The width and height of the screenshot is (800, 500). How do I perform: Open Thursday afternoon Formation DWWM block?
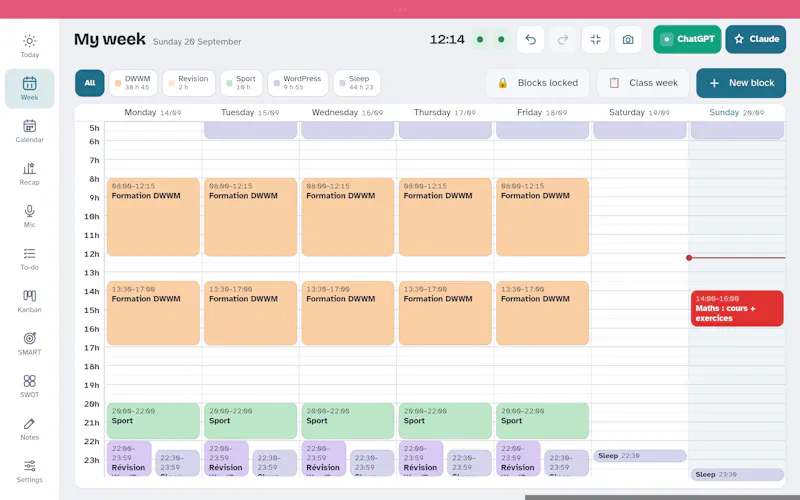[445, 313]
